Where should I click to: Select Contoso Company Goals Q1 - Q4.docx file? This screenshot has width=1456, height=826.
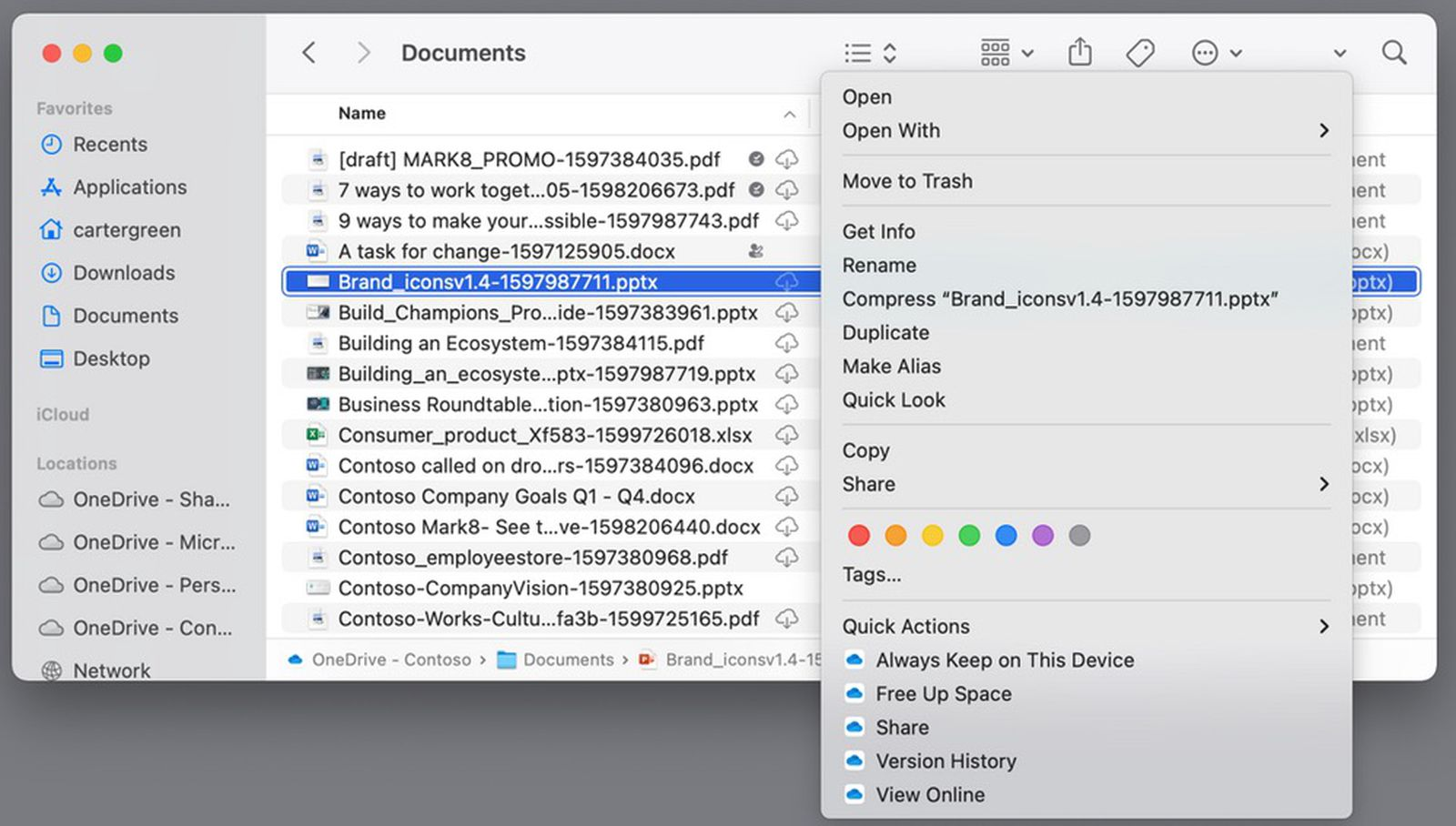[x=516, y=497]
